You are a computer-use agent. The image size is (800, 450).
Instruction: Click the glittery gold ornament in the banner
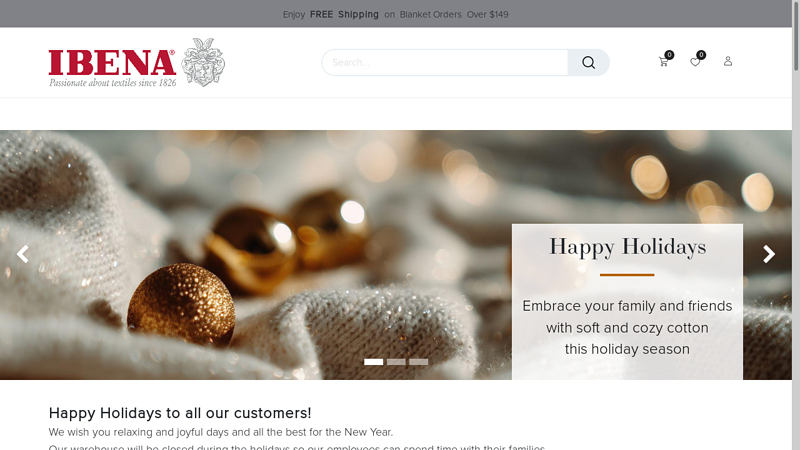[181, 305]
